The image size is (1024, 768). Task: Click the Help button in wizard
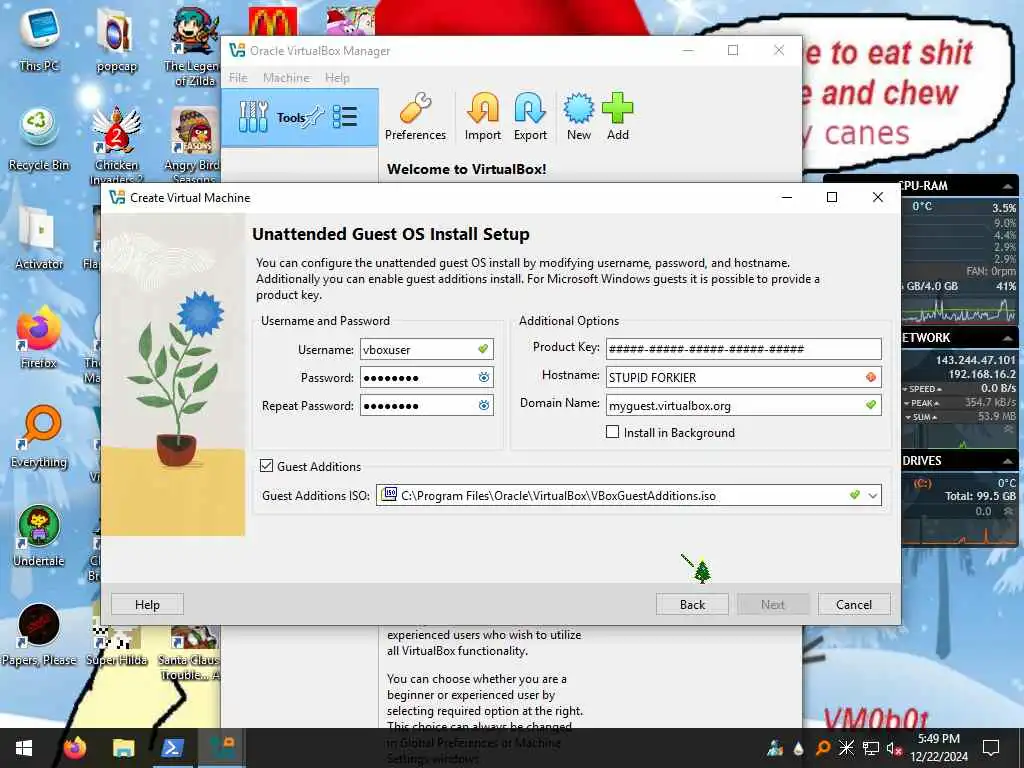[147, 605]
